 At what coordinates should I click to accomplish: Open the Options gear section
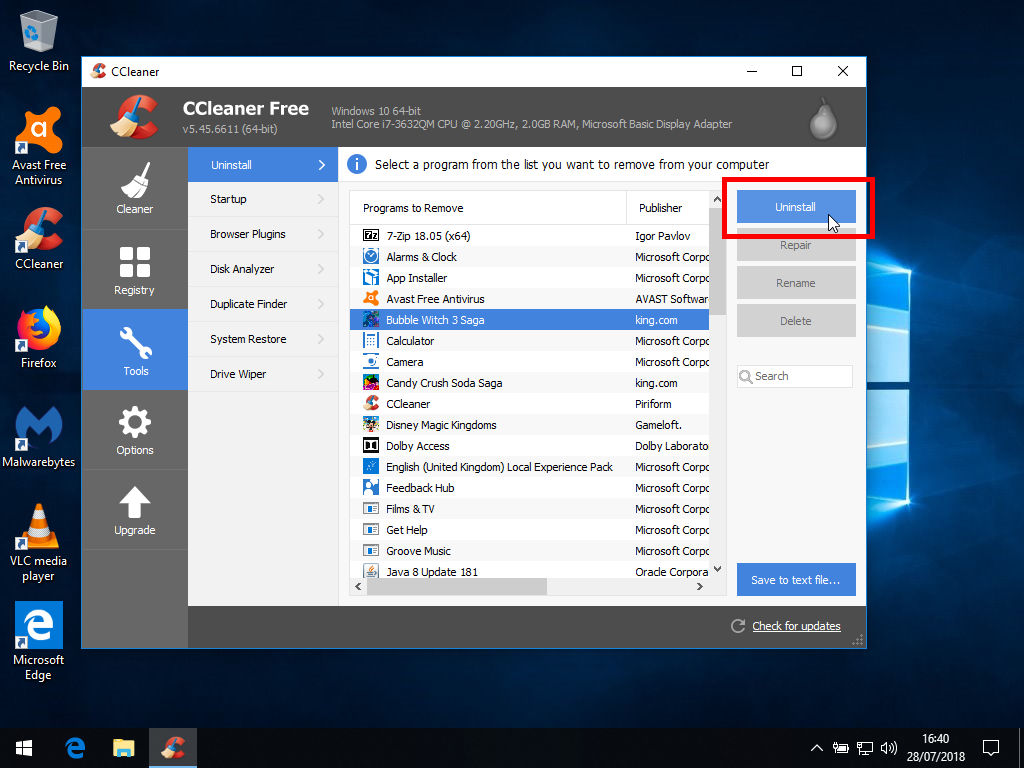pos(135,430)
